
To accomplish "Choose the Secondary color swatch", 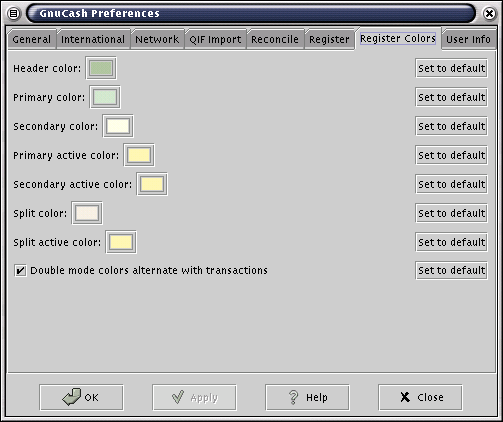I will coord(118,126).
